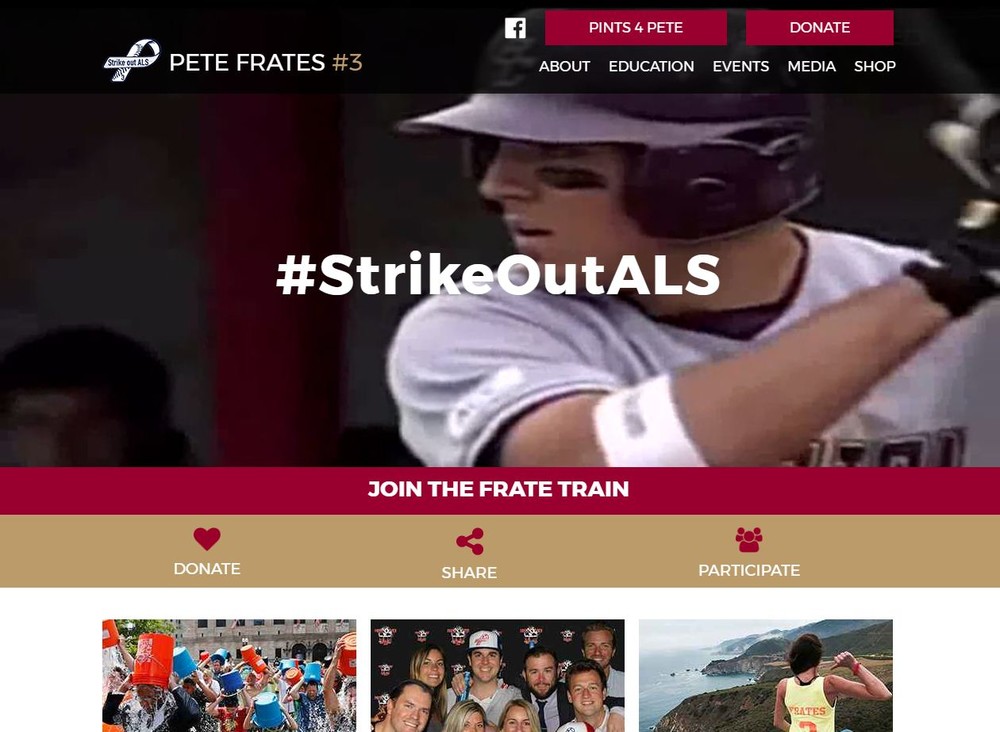Click the Pete Frates #3 site title
This screenshot has height=732, width=1000.
tap(266, 62)
